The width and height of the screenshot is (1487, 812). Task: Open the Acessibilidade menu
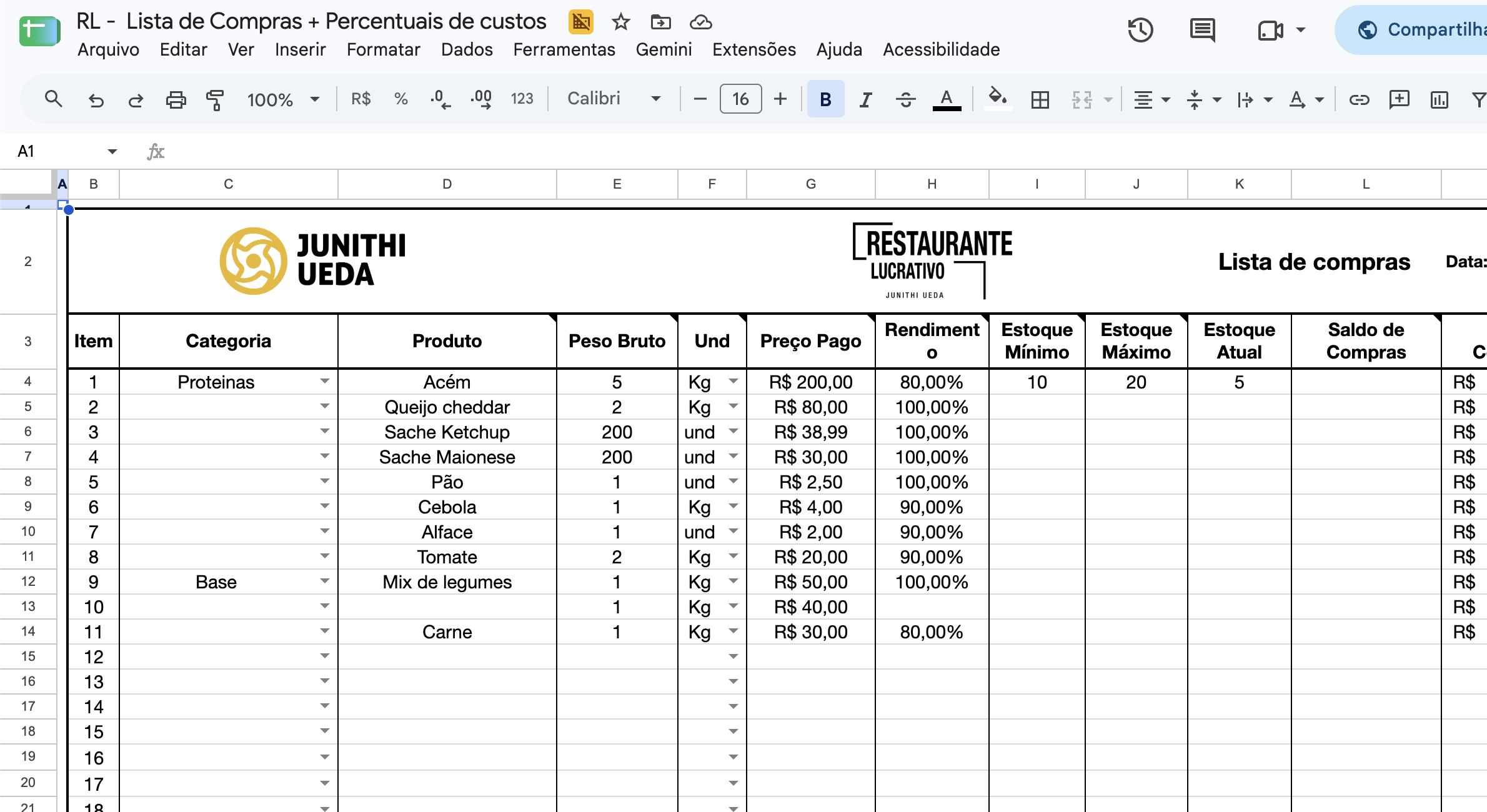pyautogui.click(x=941, y=49)
